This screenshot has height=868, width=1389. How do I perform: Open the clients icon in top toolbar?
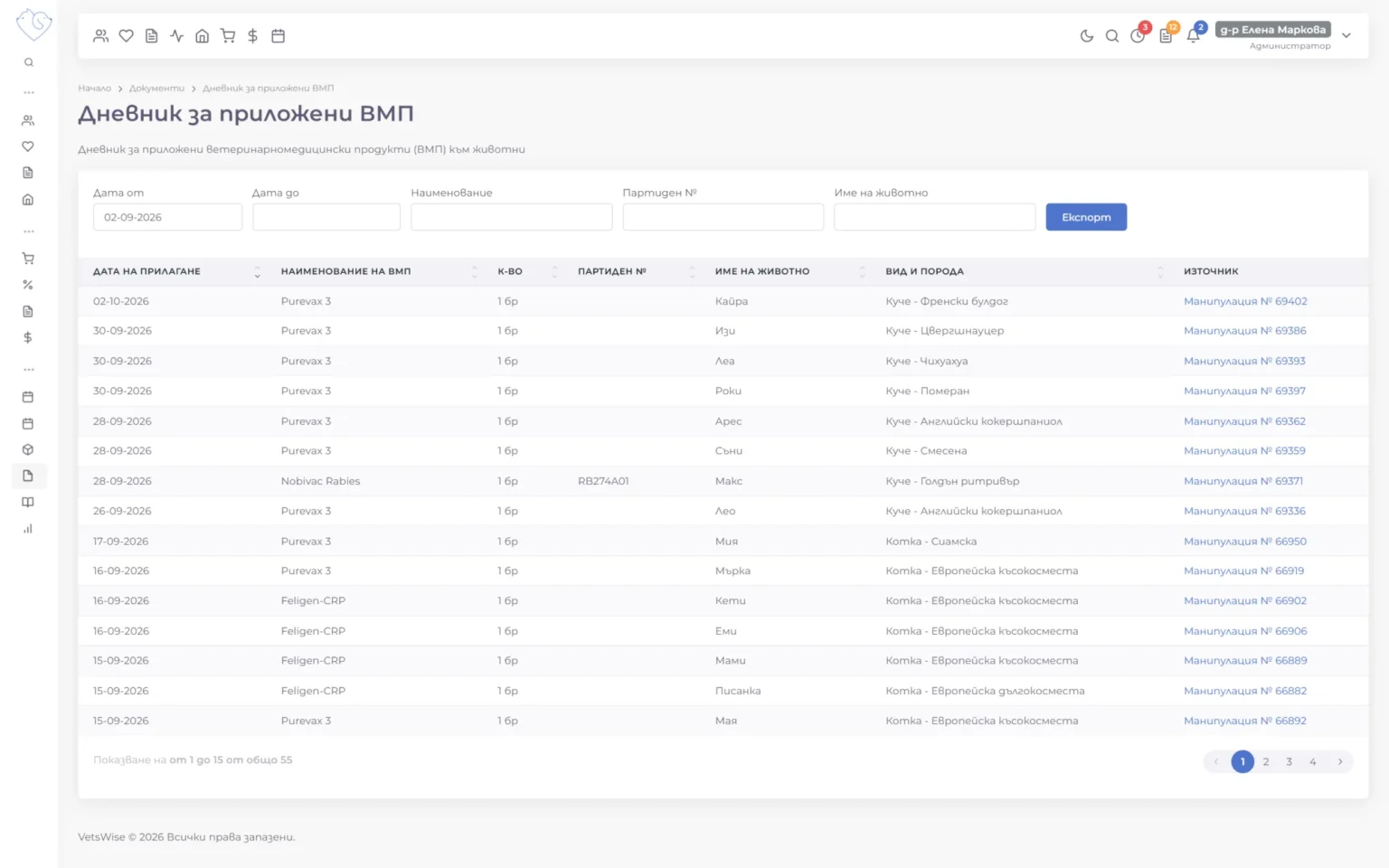101,36
